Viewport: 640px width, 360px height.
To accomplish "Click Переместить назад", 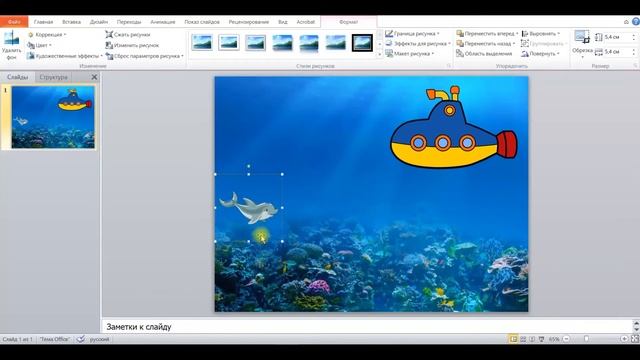I will click(x=486, y=43).
